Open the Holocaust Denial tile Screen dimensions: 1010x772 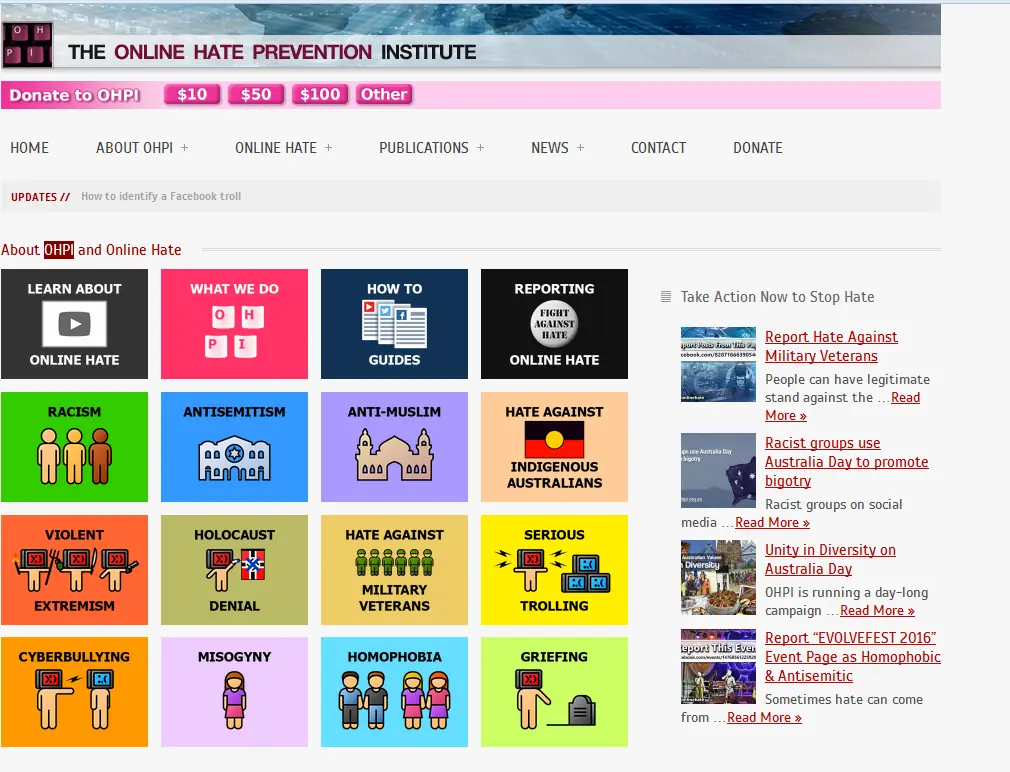tap(234, 570)
